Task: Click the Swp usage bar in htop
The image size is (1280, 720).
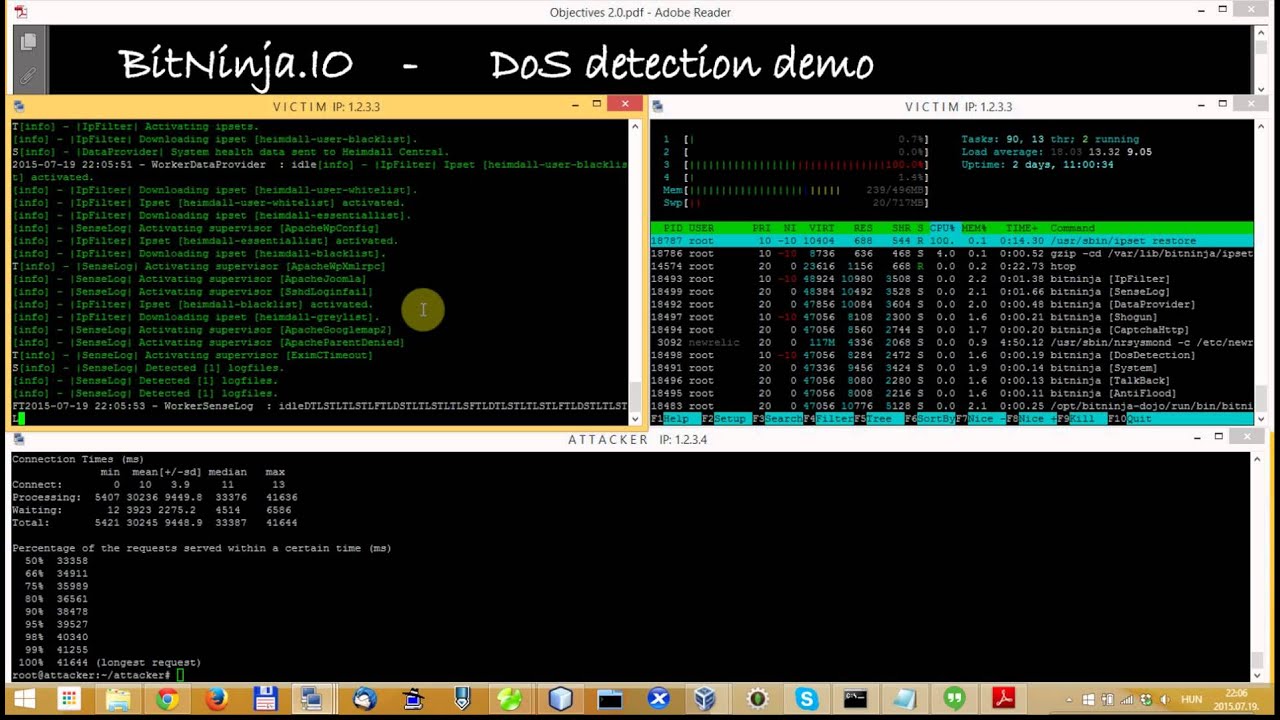Action: point(795,203)
